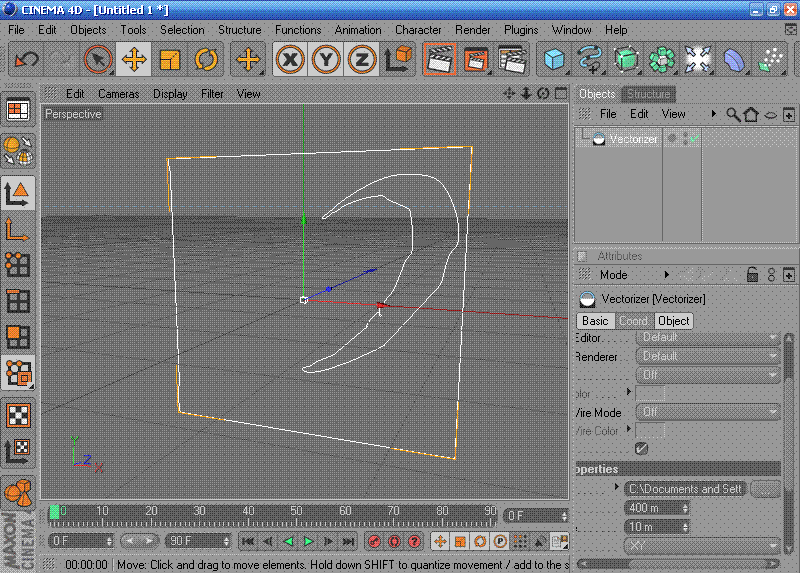Image resolution: width=800 pixels, height=573 pixels.
Task: Activate the Rotate tool
Action: (206, 60)
